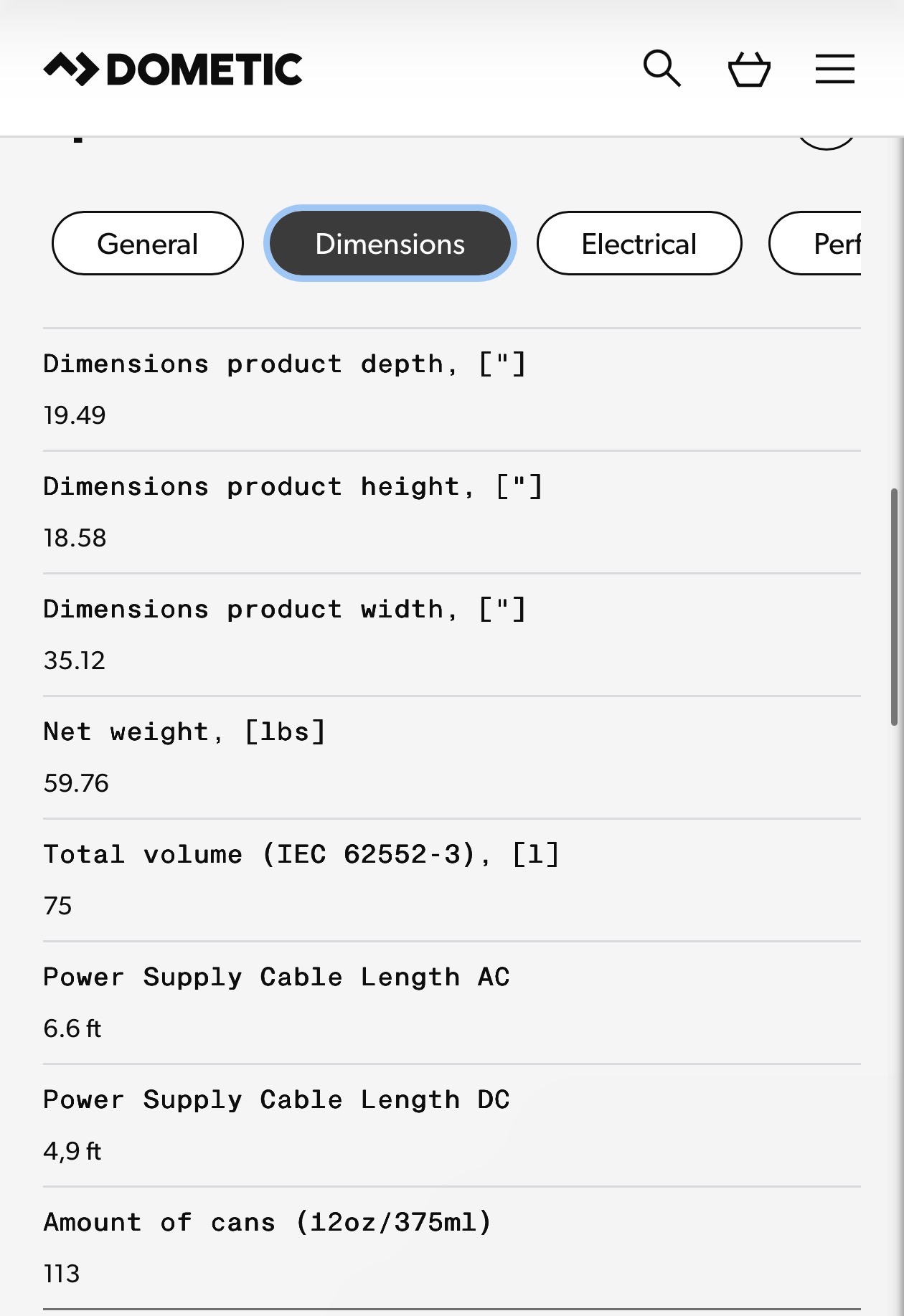904x1316 pixels.
Task: Click the 18.58 height value
Action: 75,538
